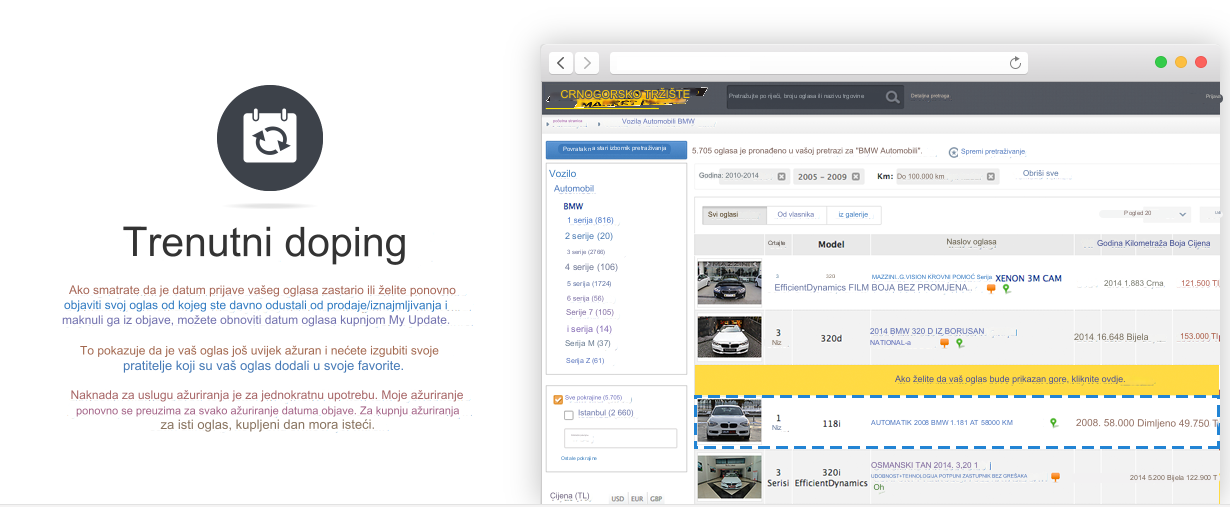Open the 2014 BMW 320 D IZ BORUSAN title
Screen dimensions: 1230x507
coord(927,331)
